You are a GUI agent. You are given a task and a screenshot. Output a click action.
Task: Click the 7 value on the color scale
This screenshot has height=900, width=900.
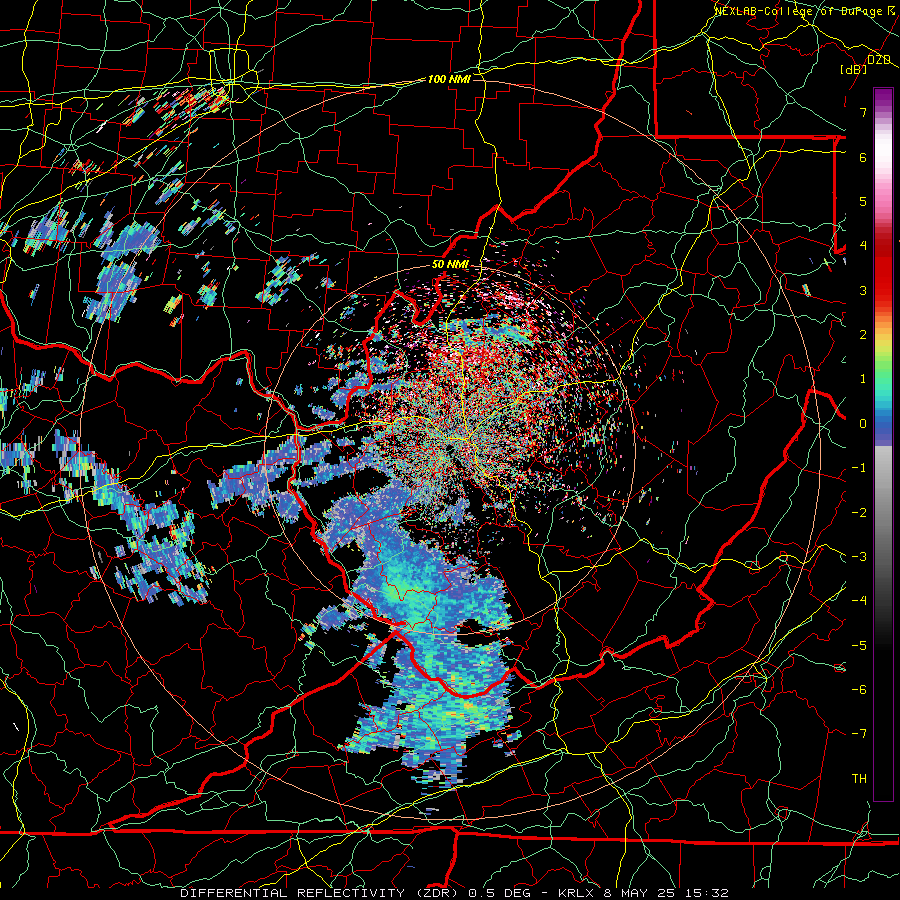[863, 112]
